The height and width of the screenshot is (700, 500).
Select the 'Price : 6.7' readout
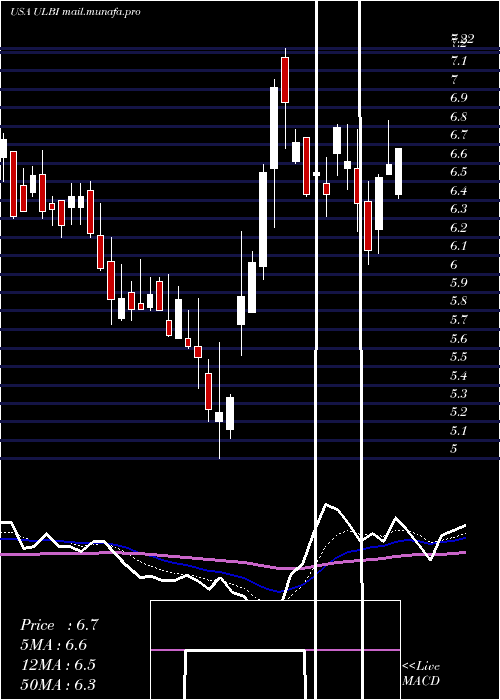click(59, 625)
